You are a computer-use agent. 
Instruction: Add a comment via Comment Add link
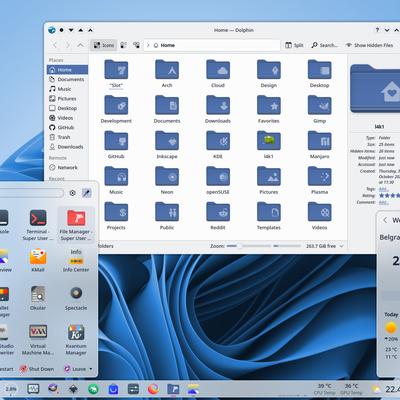tap(384, 202)
